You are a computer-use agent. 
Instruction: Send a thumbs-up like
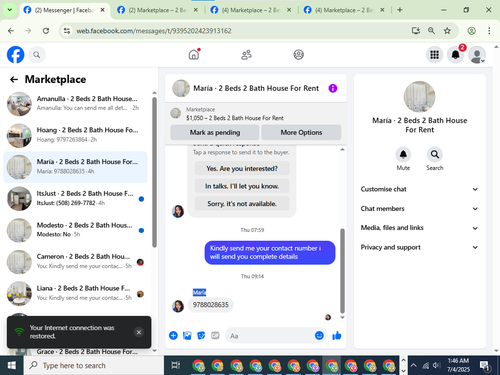coord(337,335)
